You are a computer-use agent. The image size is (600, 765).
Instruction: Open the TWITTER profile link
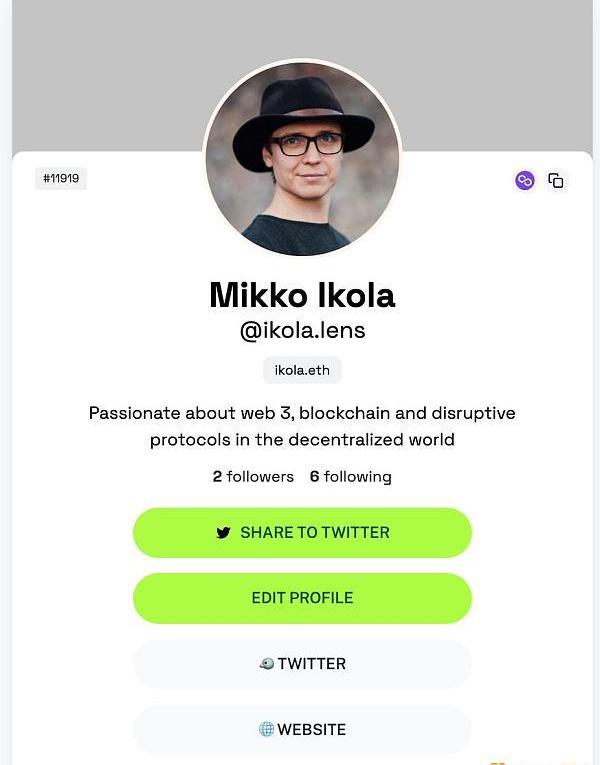click(302, 663)
